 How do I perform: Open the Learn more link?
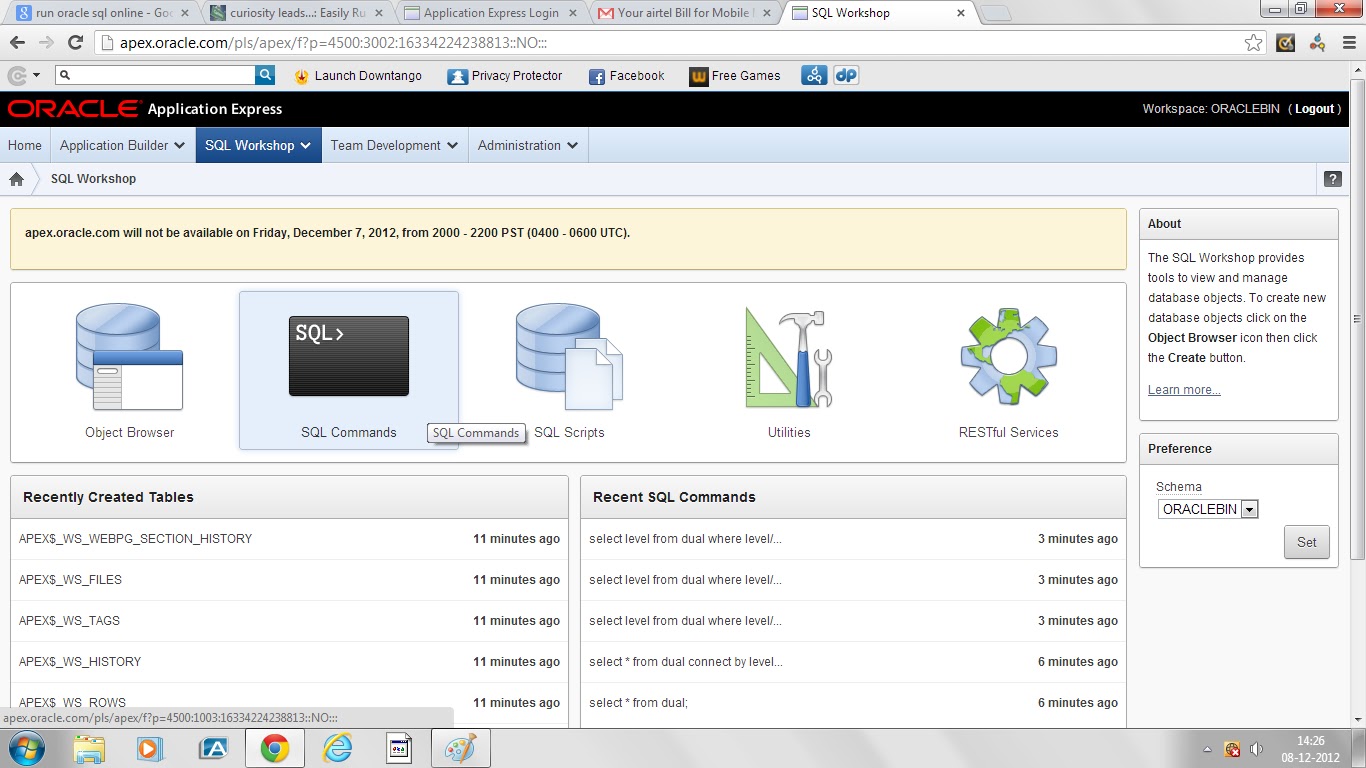click(1183, 390)
